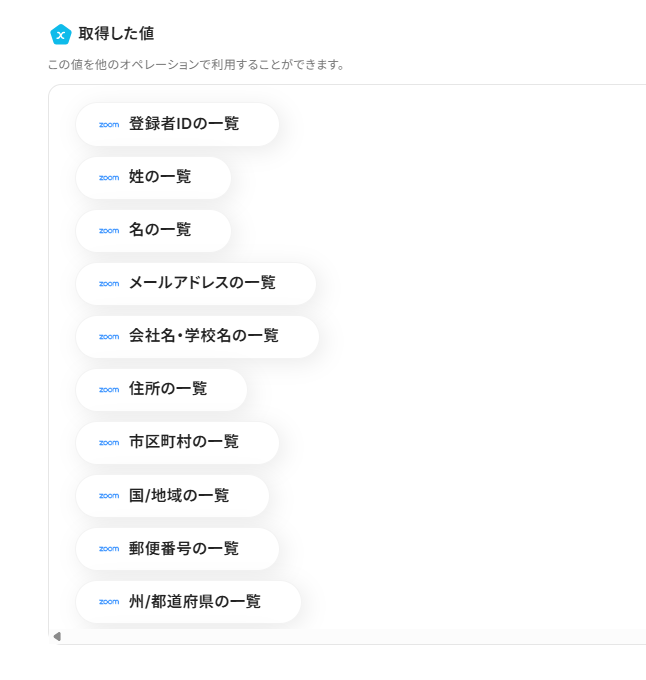Click Zoom icon beside 会社名・学校名の一覧
This screenshot has height=680, width=646.
pos(109,337)
